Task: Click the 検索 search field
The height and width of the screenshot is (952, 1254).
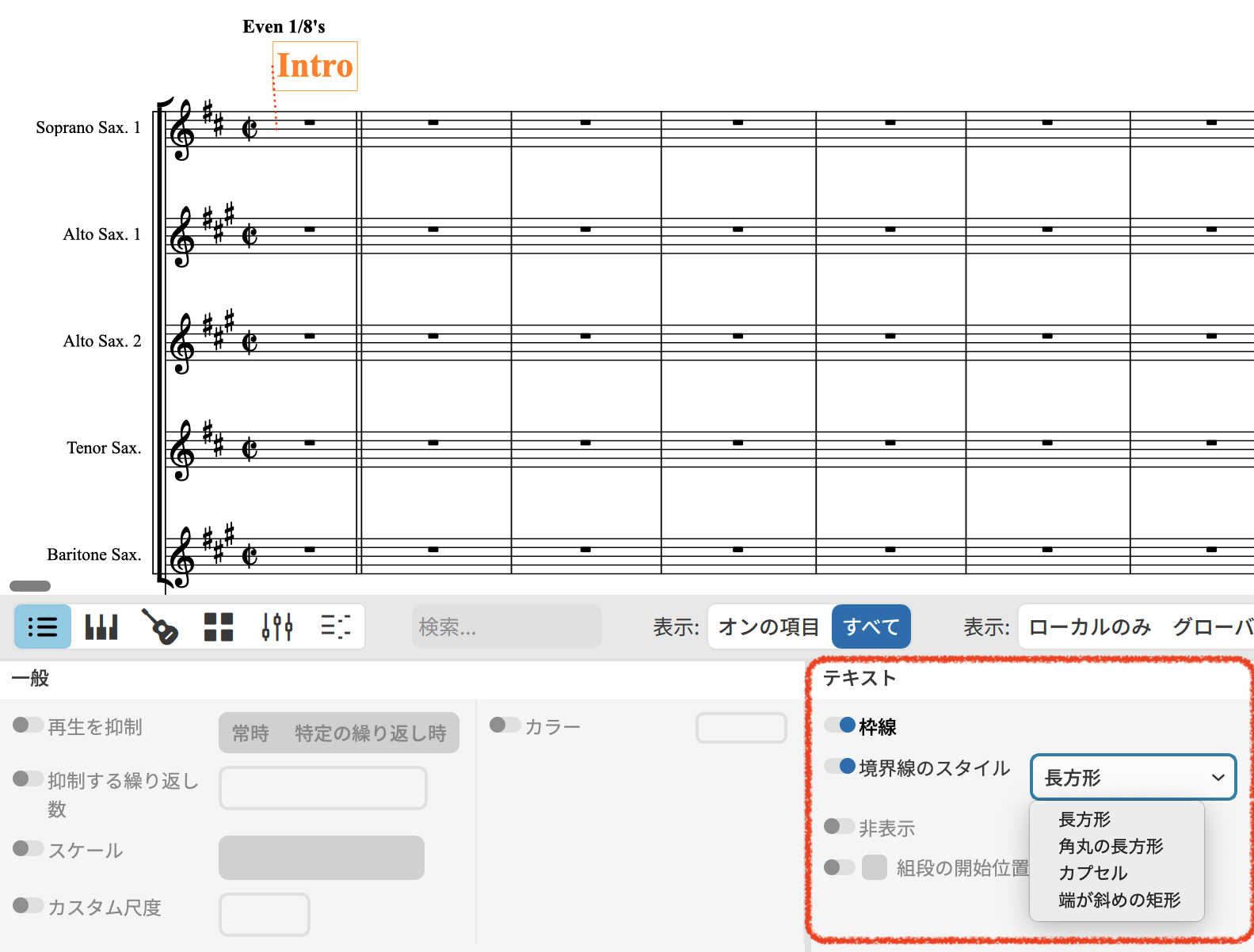Action: 506,626
